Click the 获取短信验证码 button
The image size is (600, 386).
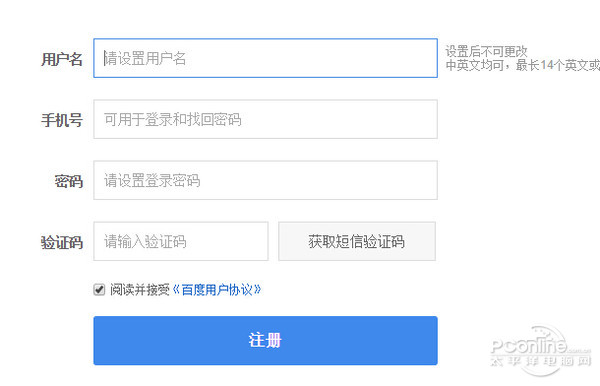pos(357,241)
